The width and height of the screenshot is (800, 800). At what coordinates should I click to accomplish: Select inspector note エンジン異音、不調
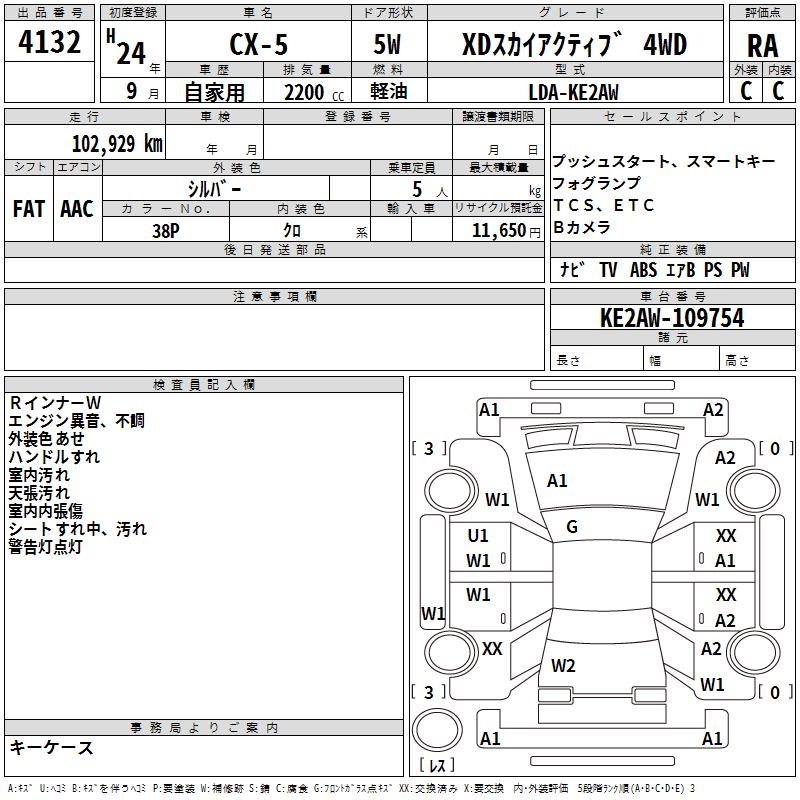click(77, 421)
